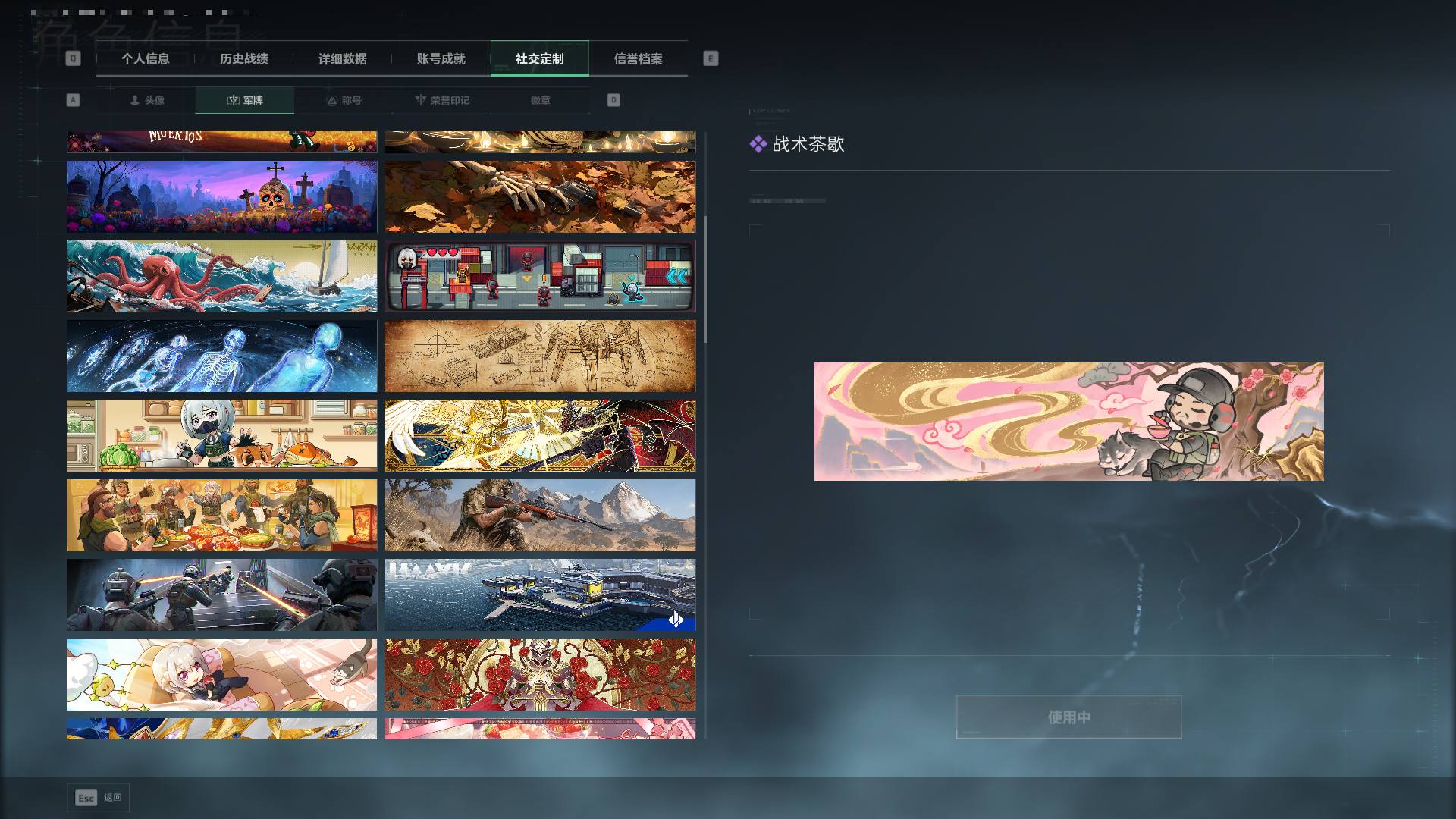Screen dimensions: 1456x819
Task: Click the 军牌 badge icon
Action: pos(234,100)
